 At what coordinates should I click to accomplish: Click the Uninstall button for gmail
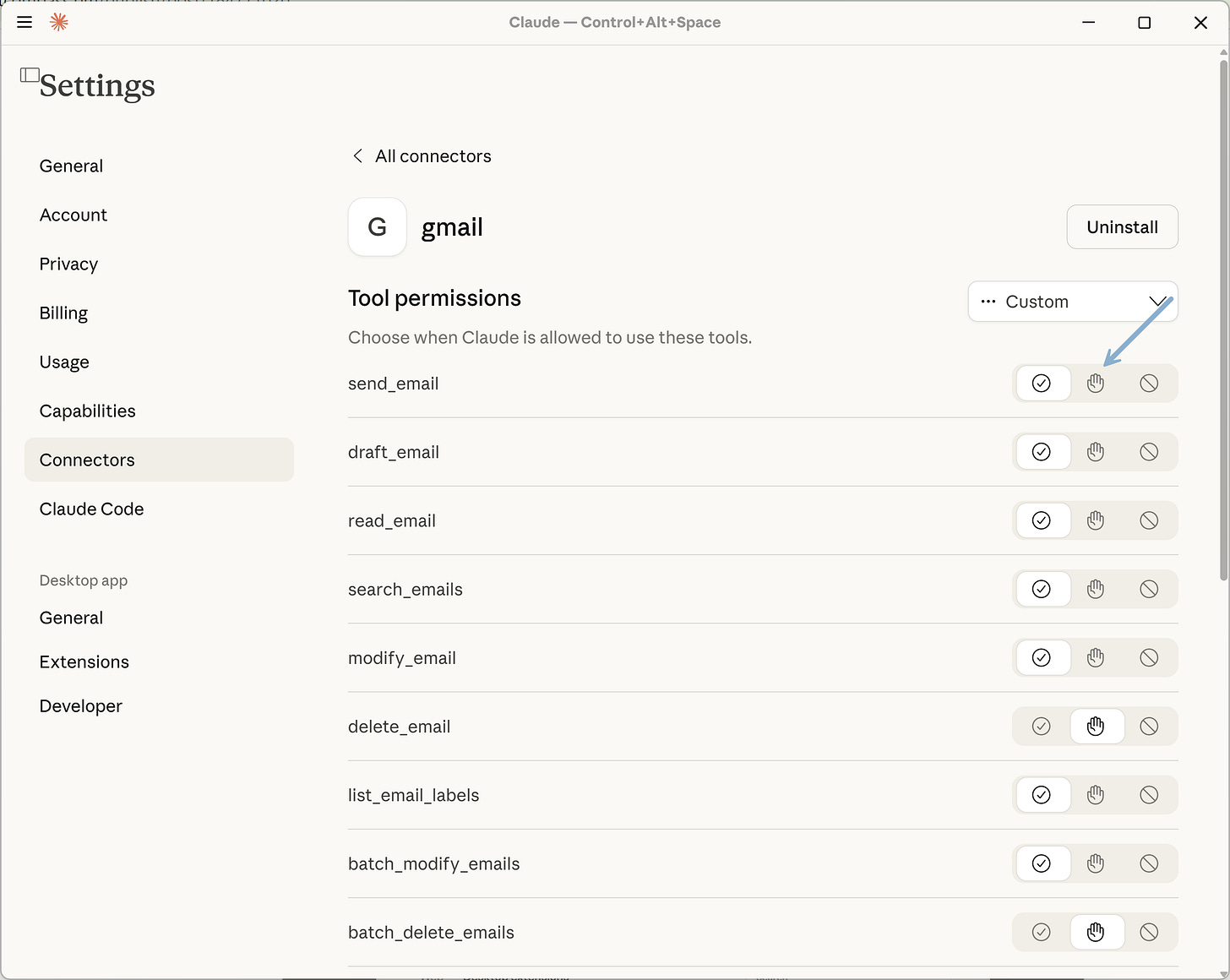point(1122,226)
